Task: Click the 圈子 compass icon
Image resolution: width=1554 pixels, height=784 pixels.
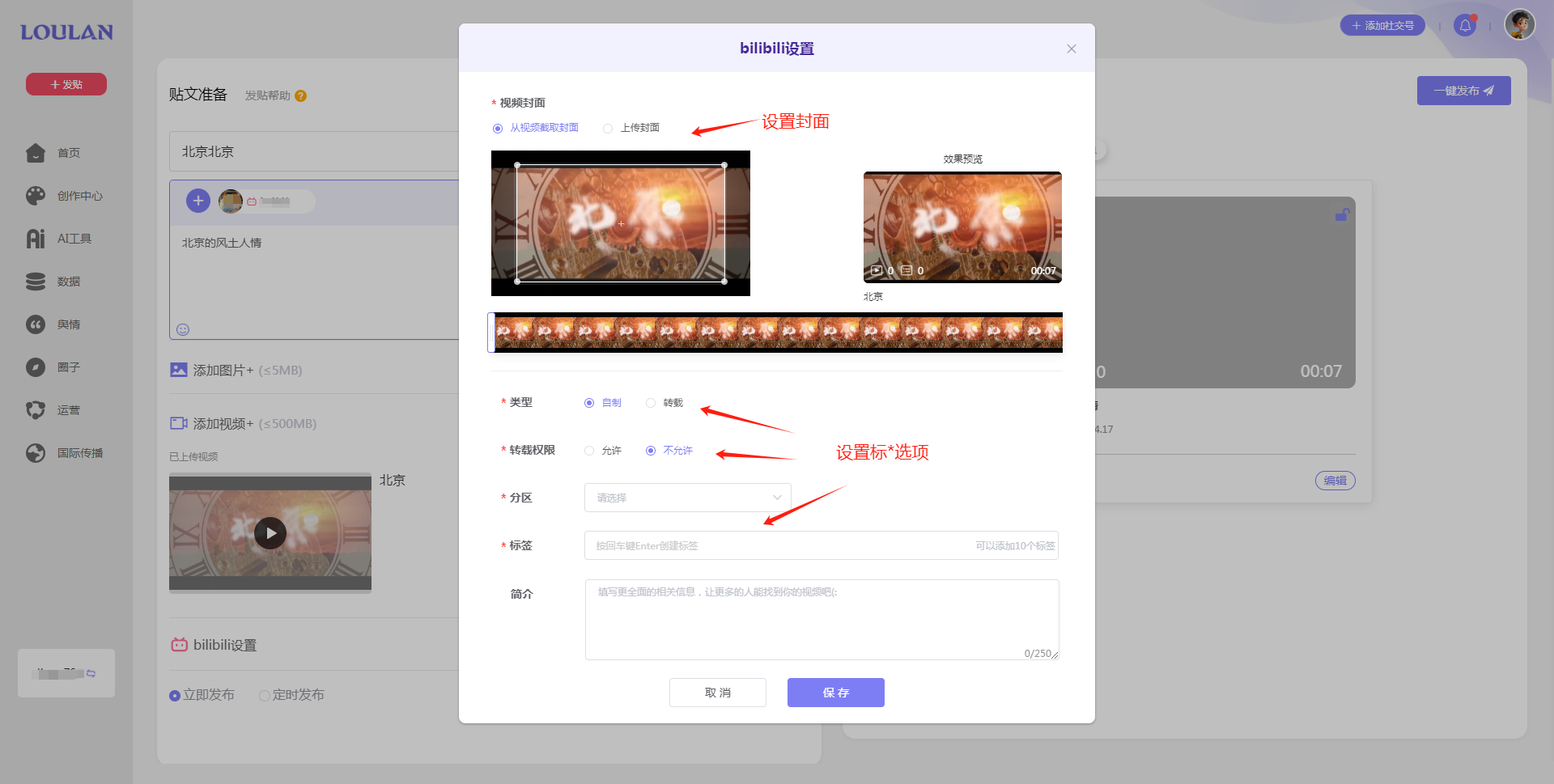Action: [36, 367]
